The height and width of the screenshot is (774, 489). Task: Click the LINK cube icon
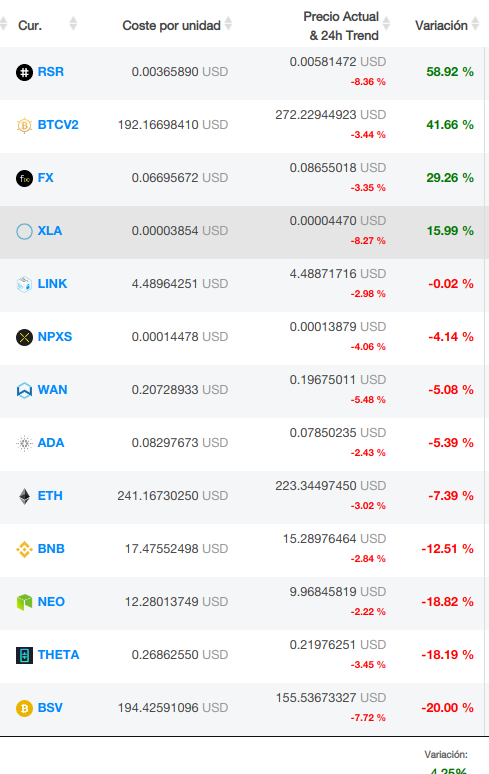tap(24, 284)
